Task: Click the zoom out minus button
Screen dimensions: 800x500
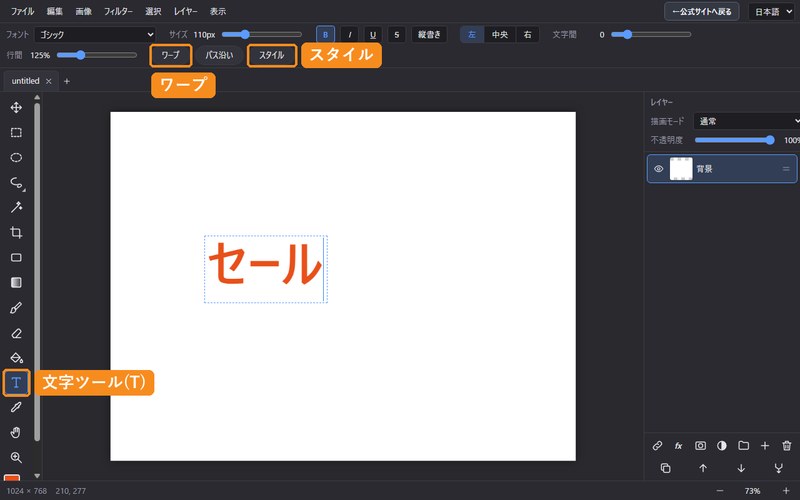Action: coord(720,491)
